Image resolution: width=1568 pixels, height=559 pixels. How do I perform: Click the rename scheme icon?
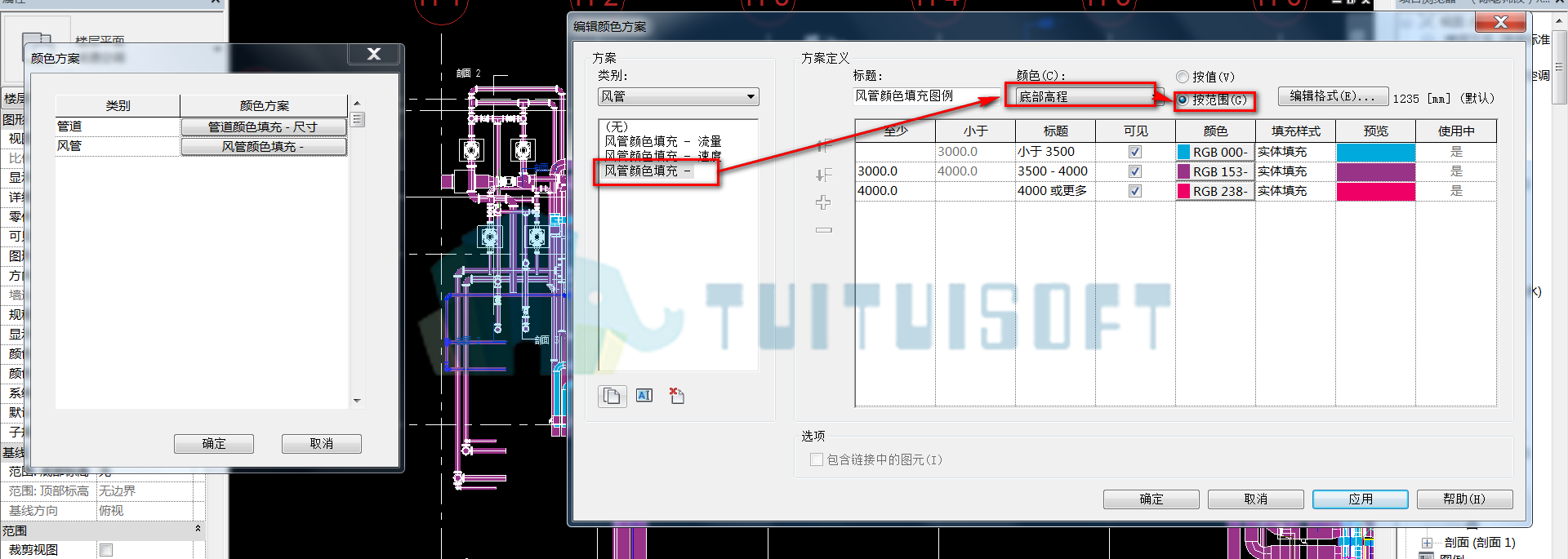coord(644,396)
